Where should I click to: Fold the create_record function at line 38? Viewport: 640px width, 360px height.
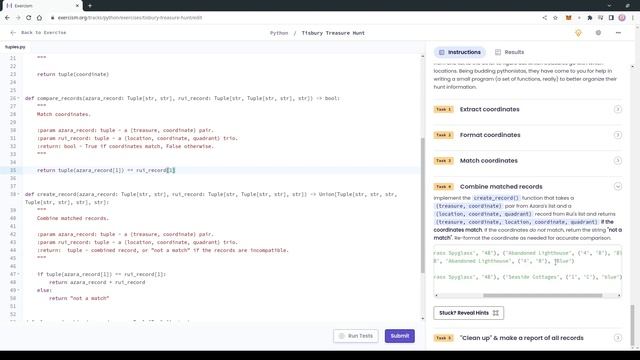pyautogui.click(x=19, y=194)
